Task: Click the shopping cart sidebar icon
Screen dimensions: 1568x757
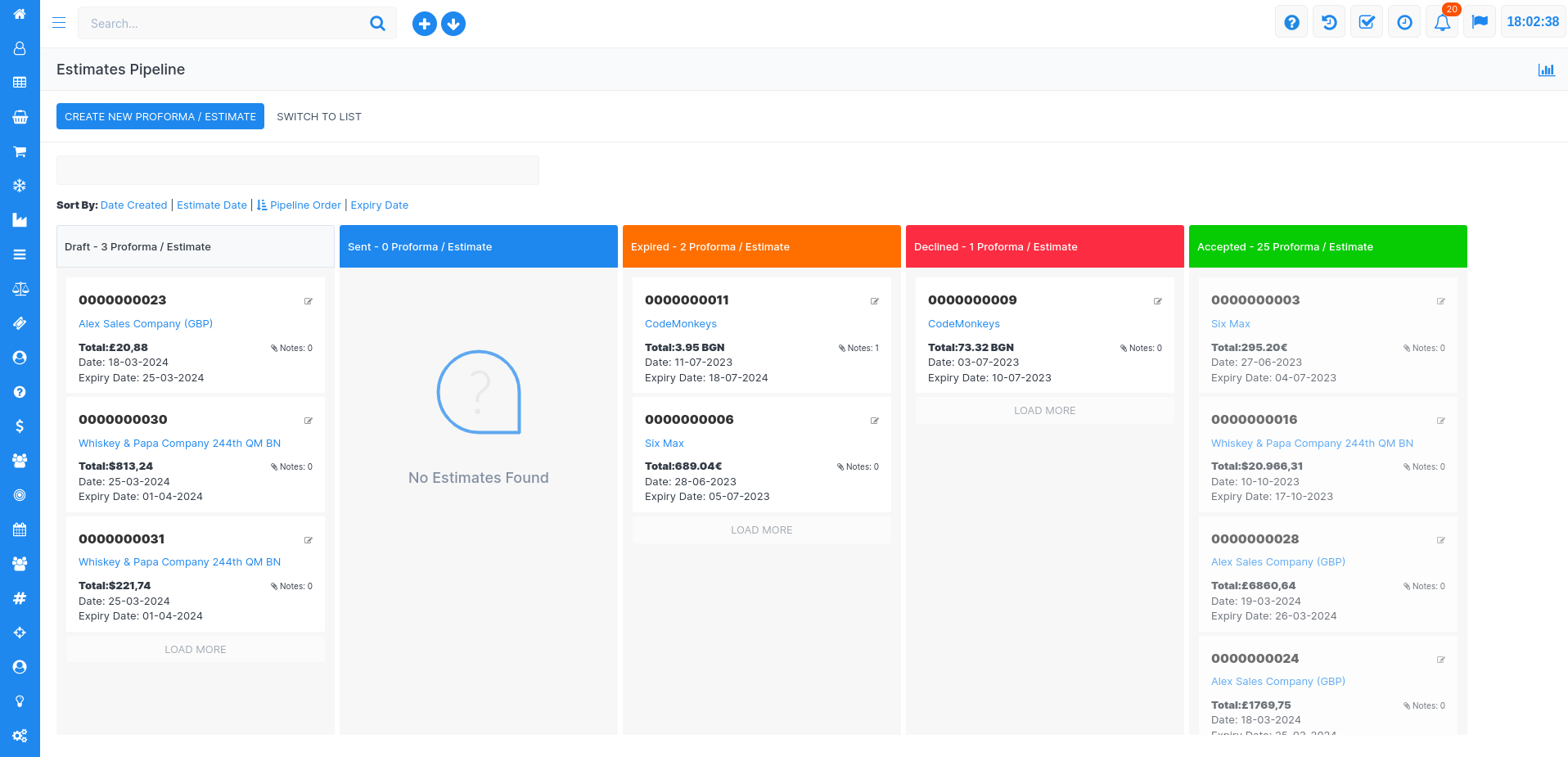Action: coord(20,151)
